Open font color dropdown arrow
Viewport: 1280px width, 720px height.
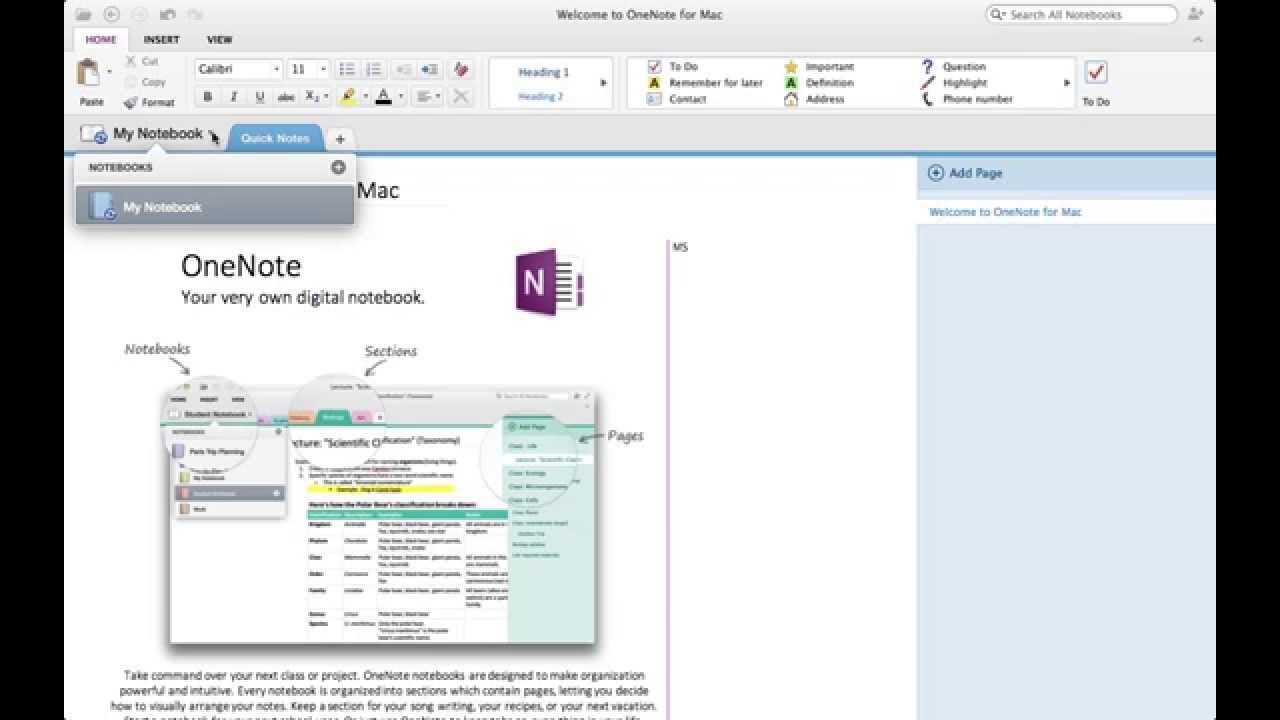401,97
